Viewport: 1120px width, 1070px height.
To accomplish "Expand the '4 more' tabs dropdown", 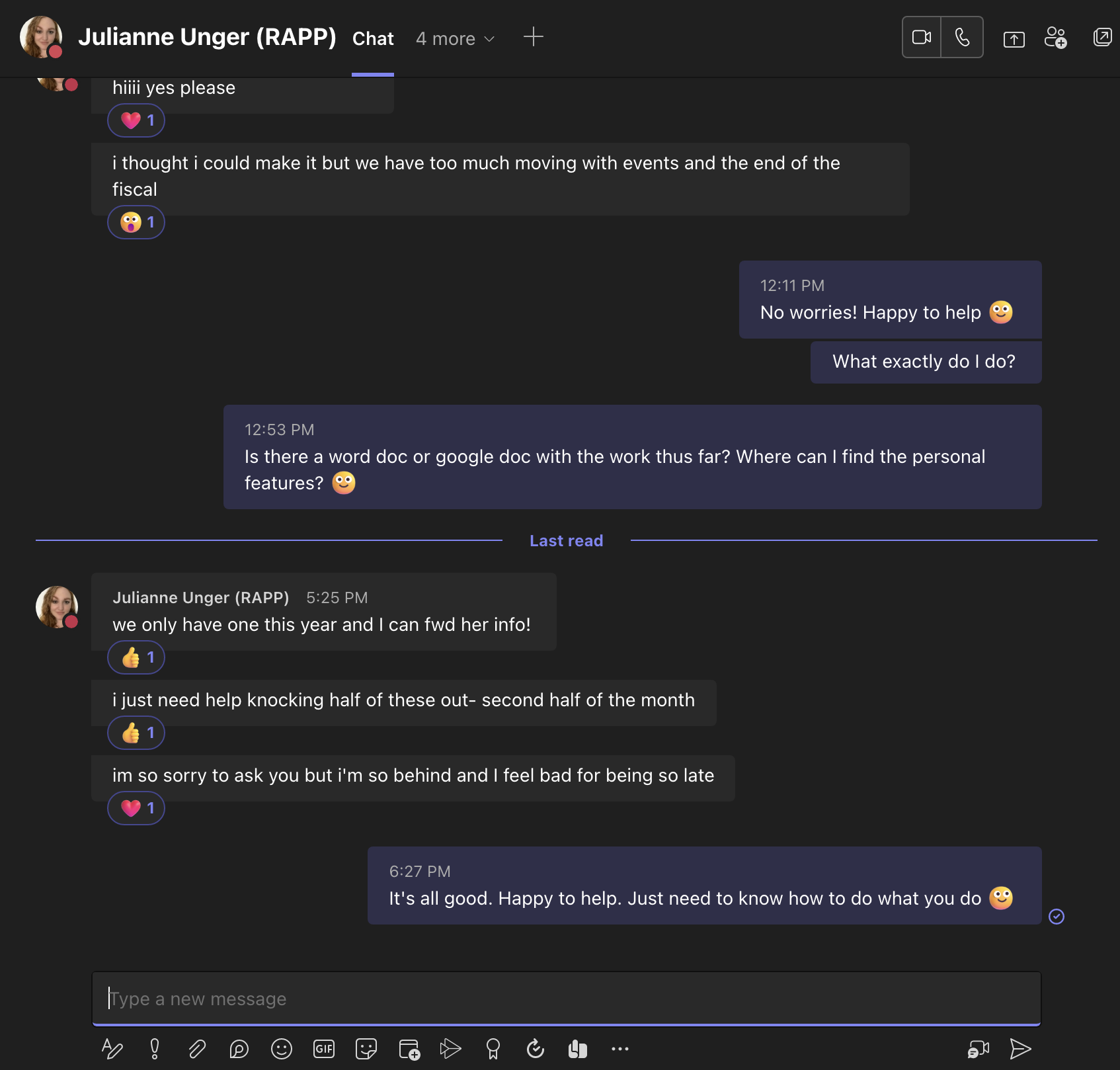I will click(455, 38).
